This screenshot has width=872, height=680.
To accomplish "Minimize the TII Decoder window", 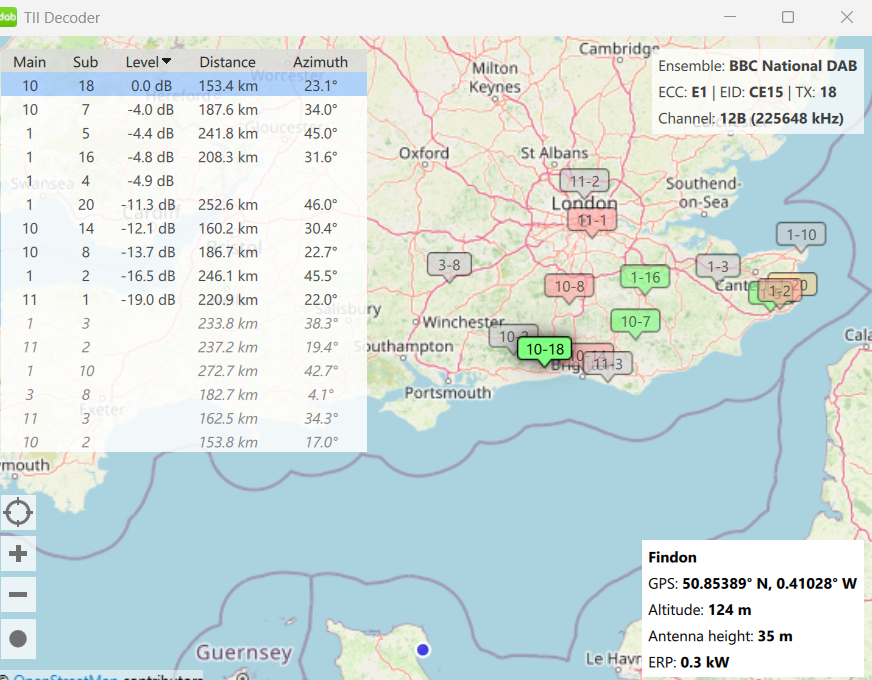I will 730,17.
